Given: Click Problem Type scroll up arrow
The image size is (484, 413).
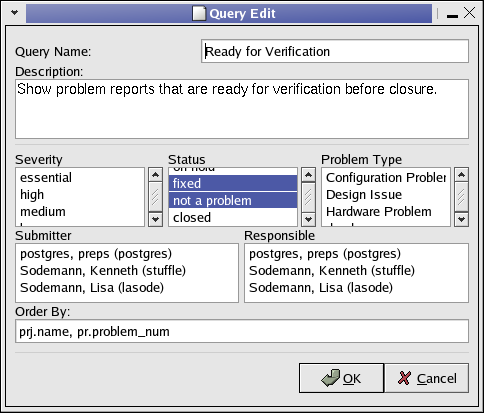Looking at the screenshot, I should 461,174.
